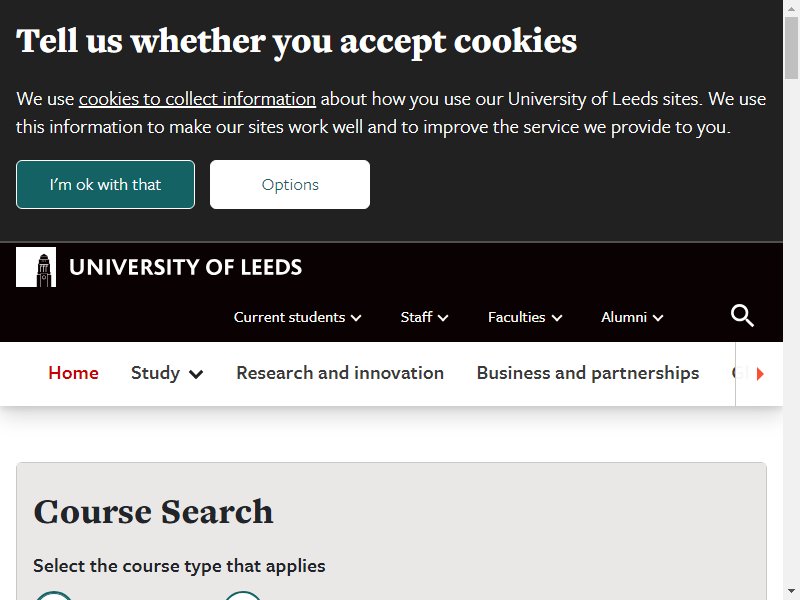Click the red arrow to reveal more navigation items

760,373
